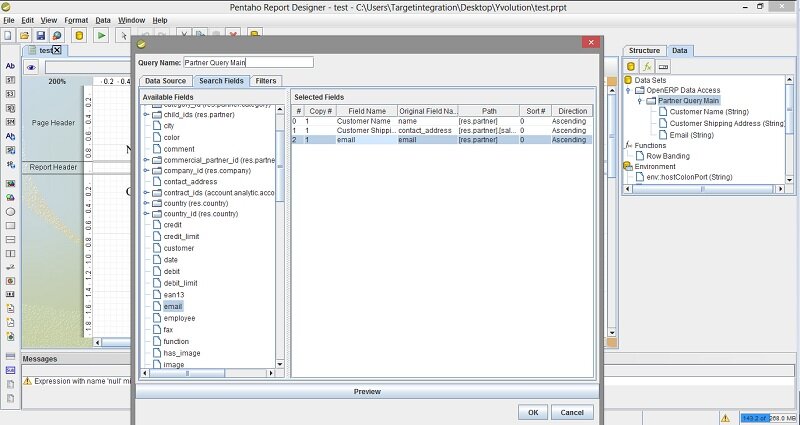Select the resource-label (Ab with arrow) palette element
This screenshot has width=800, height=425.
(10, 136)
